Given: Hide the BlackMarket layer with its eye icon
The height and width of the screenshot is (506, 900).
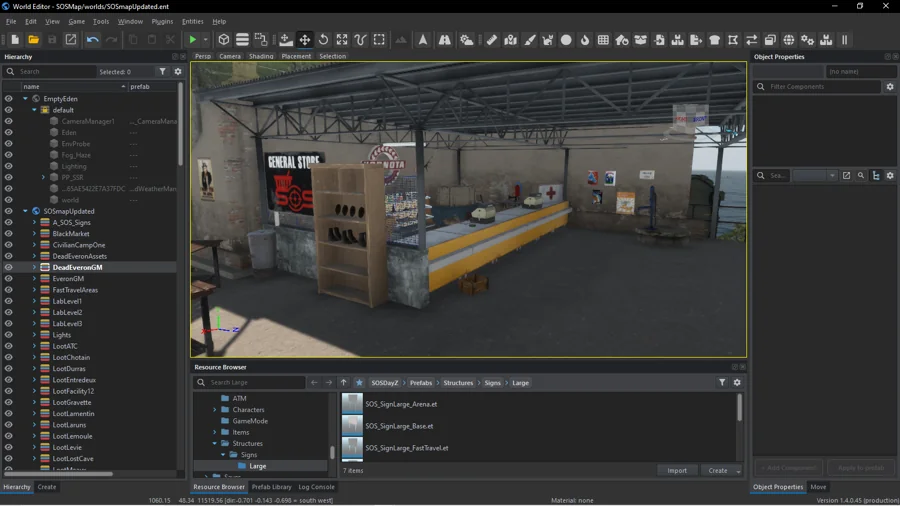Looking at the screenshot, I should pos(9,233).
